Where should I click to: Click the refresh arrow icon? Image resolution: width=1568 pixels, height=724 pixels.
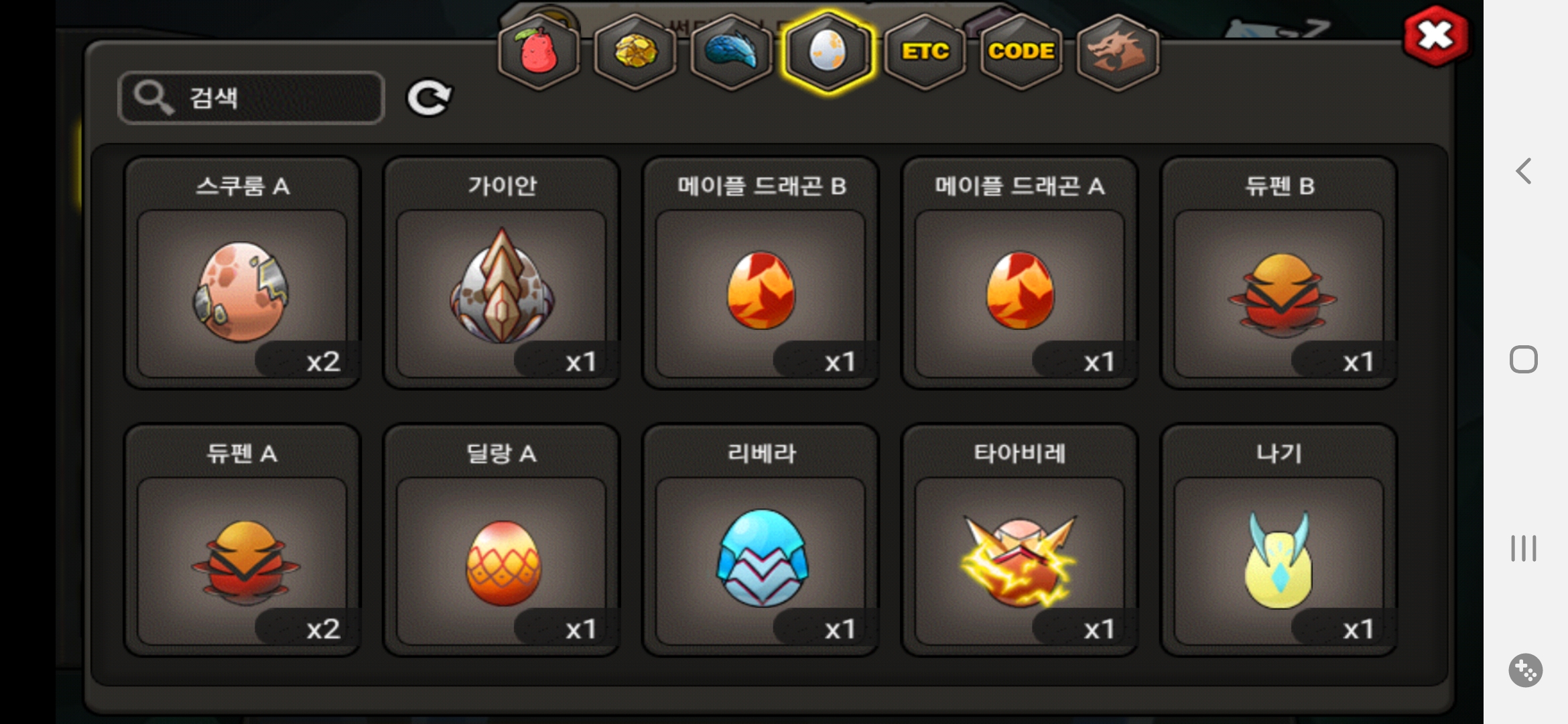(x=430, y=99)
